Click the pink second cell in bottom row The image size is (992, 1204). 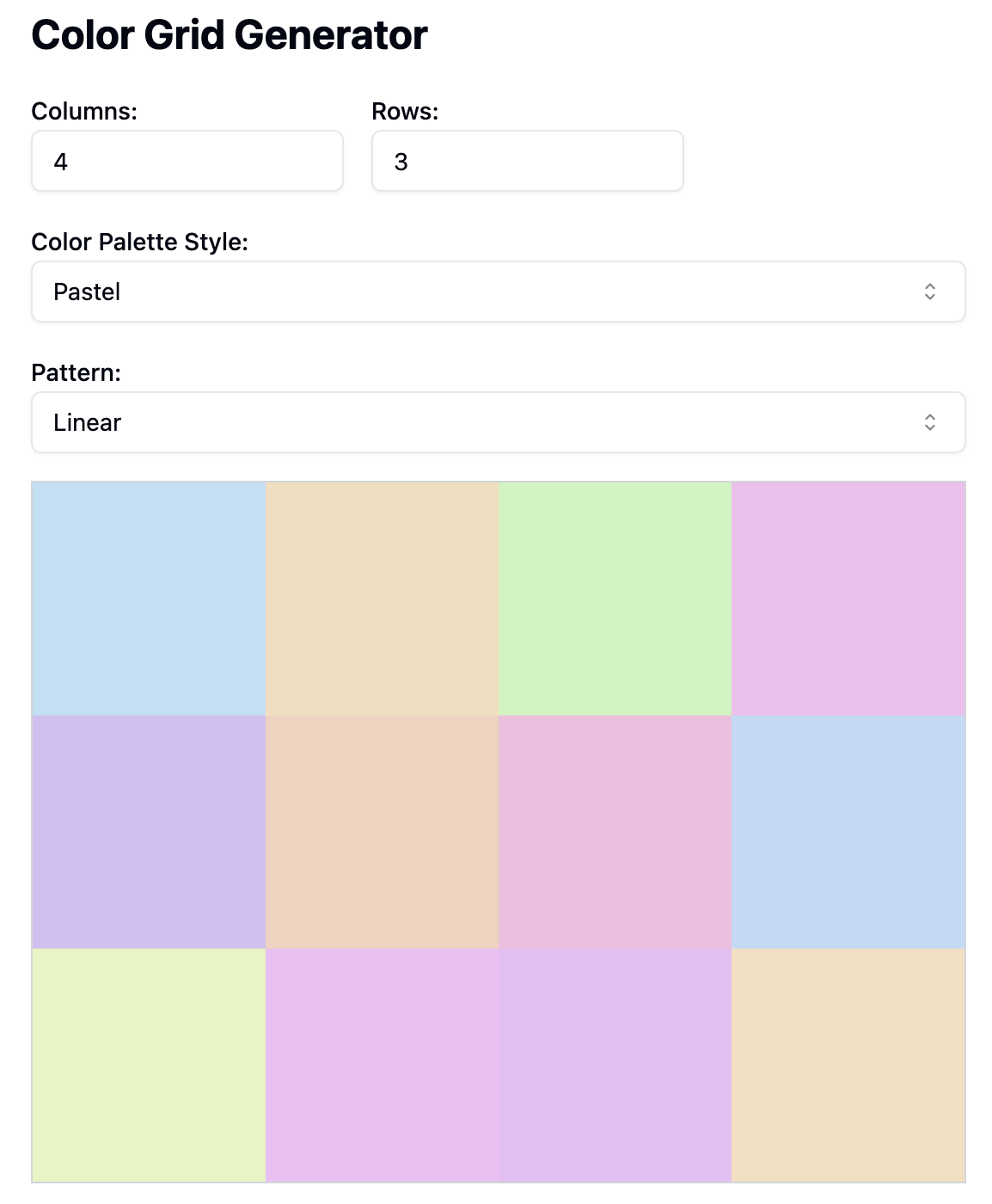(382, 1065)
